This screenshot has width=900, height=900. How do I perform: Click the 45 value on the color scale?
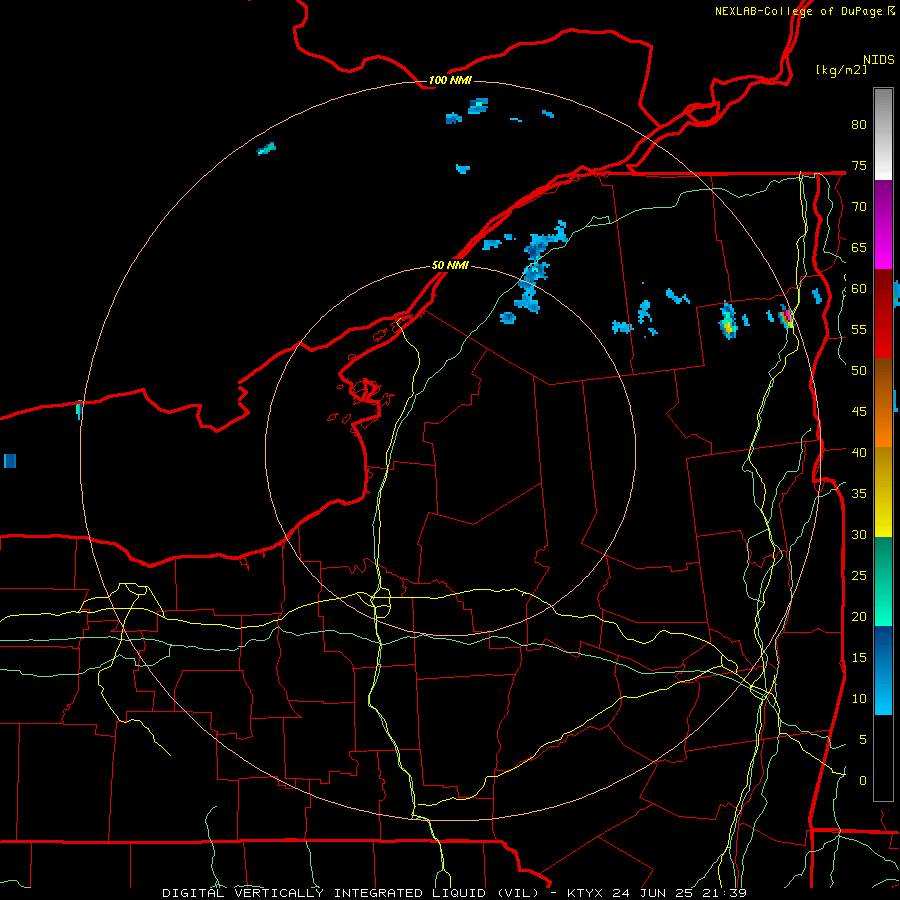point(859,412)
